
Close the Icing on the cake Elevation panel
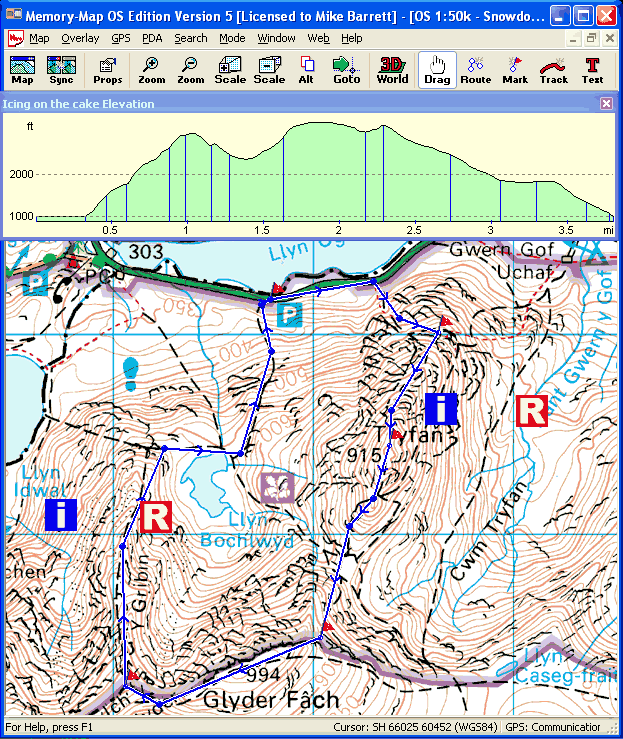point(607,104)
